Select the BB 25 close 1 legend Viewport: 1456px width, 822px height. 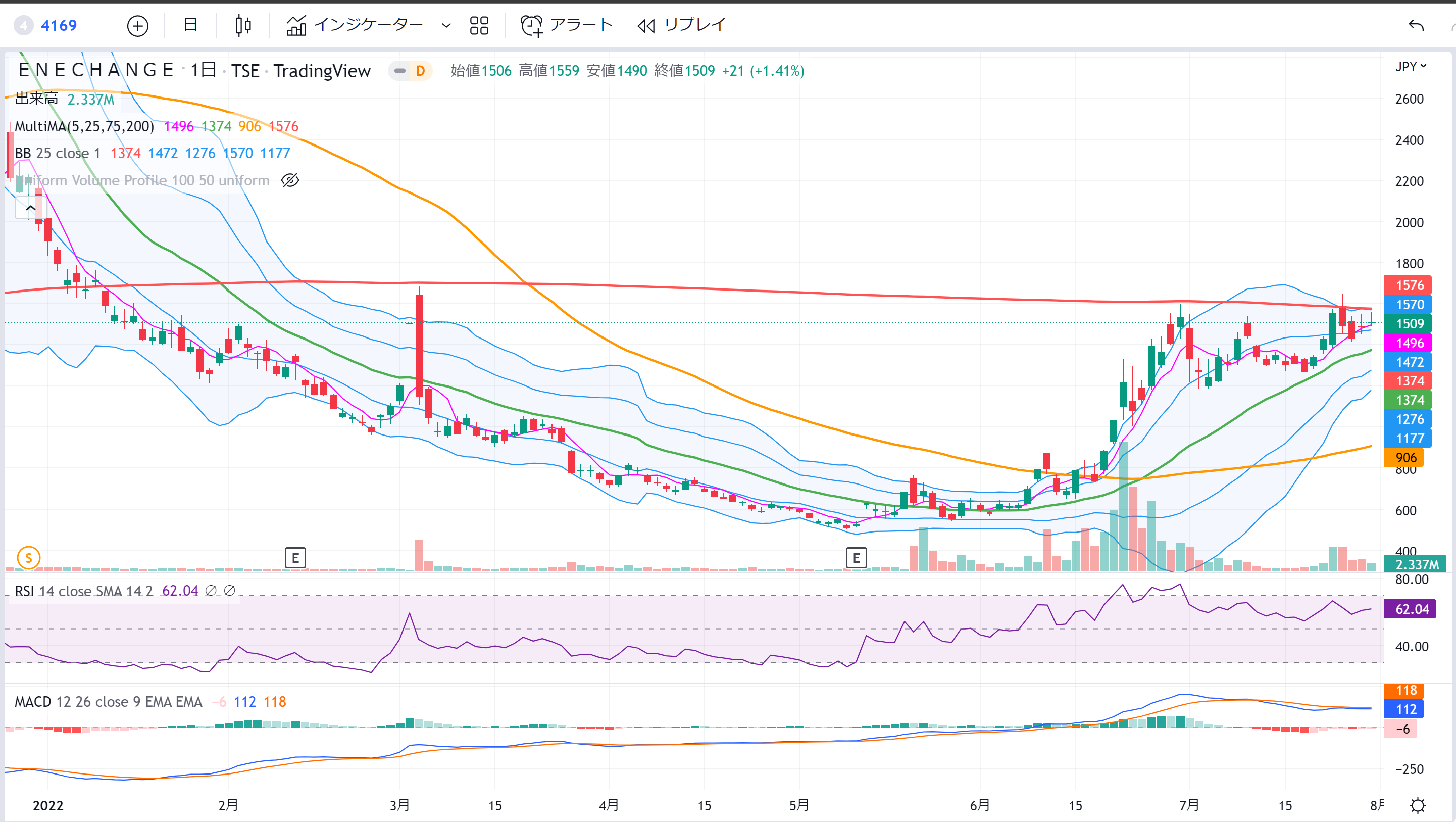pyautogui.click(x=58, y=153)
